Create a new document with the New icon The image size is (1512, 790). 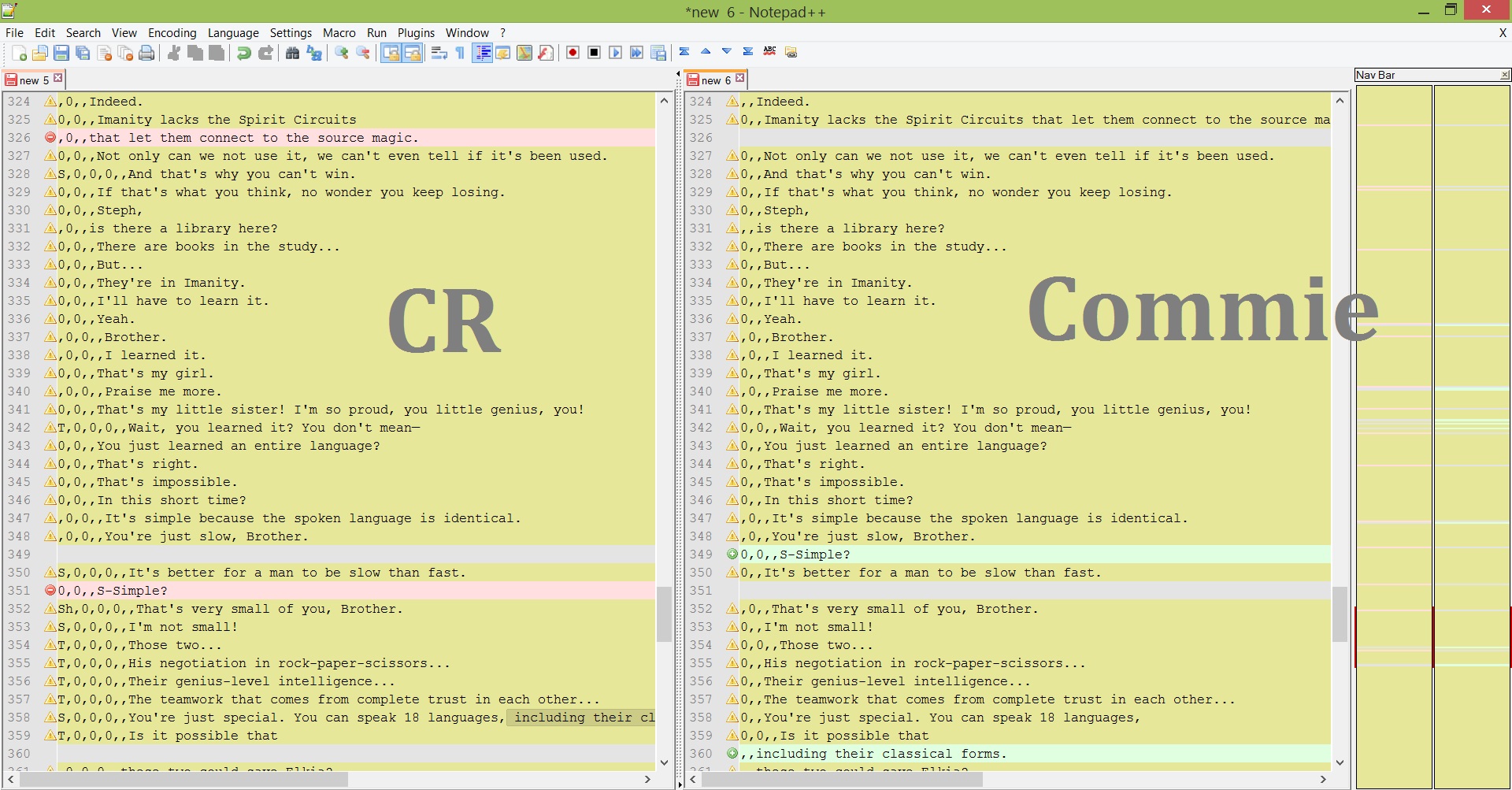point(19,53)
